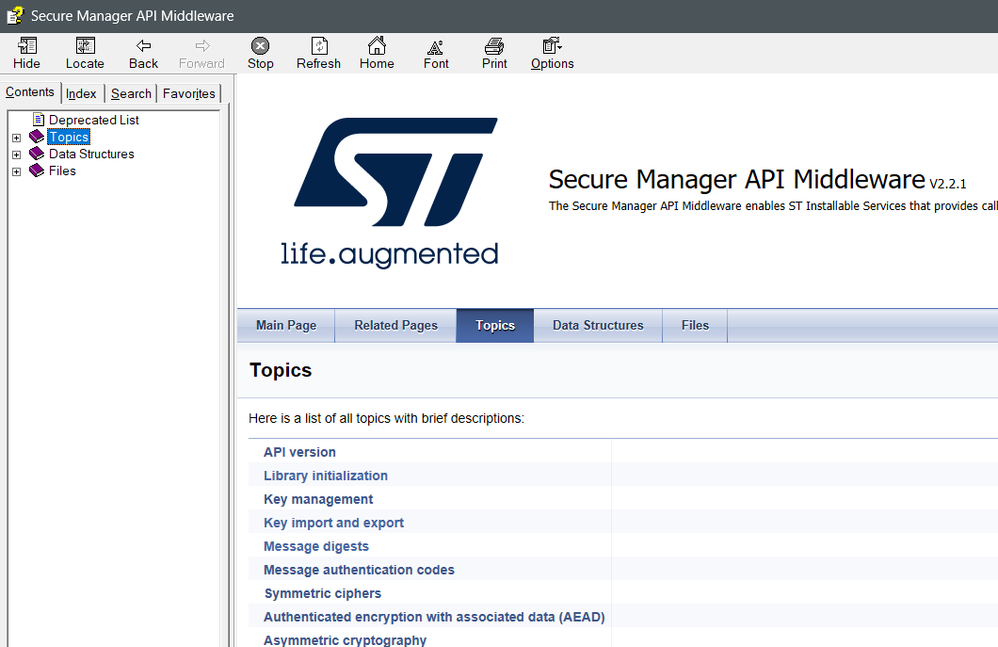
Task: Open the Library initialization topic link
Action: pos(326,476)
